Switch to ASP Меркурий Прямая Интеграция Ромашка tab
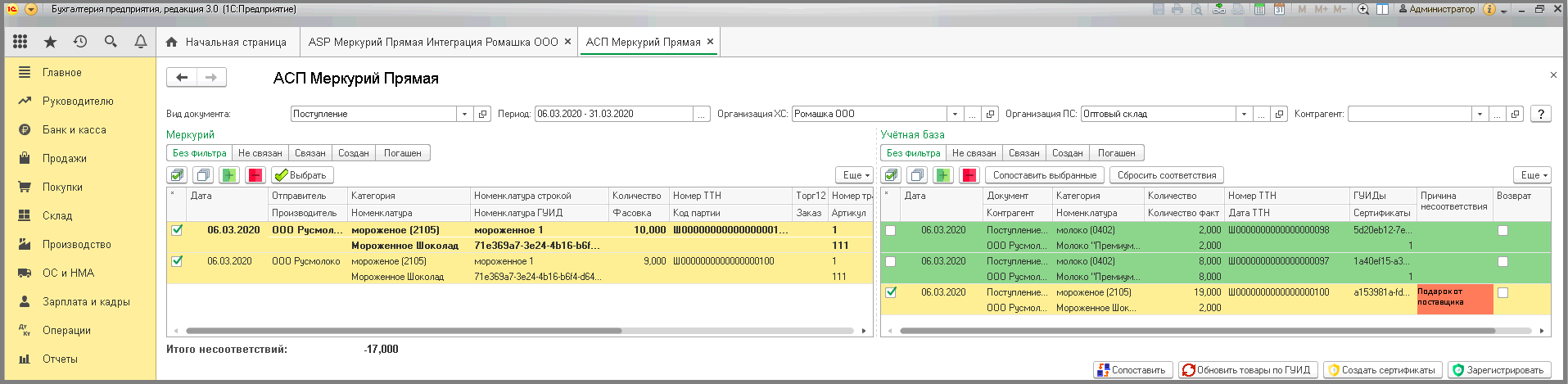The image size is (1568, 384). click(440, 42)
